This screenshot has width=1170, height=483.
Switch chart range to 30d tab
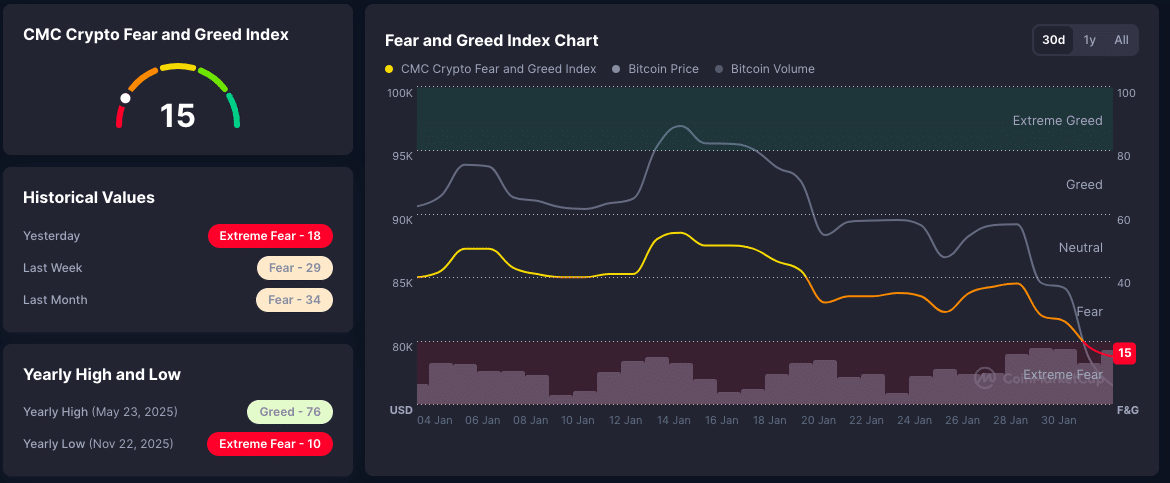1053,40
